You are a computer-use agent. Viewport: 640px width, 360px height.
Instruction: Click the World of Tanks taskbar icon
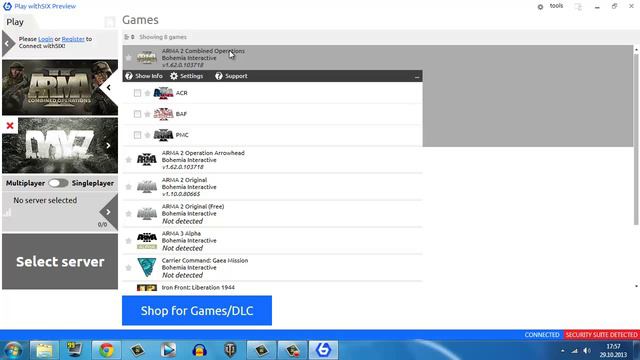pos(230,350)
